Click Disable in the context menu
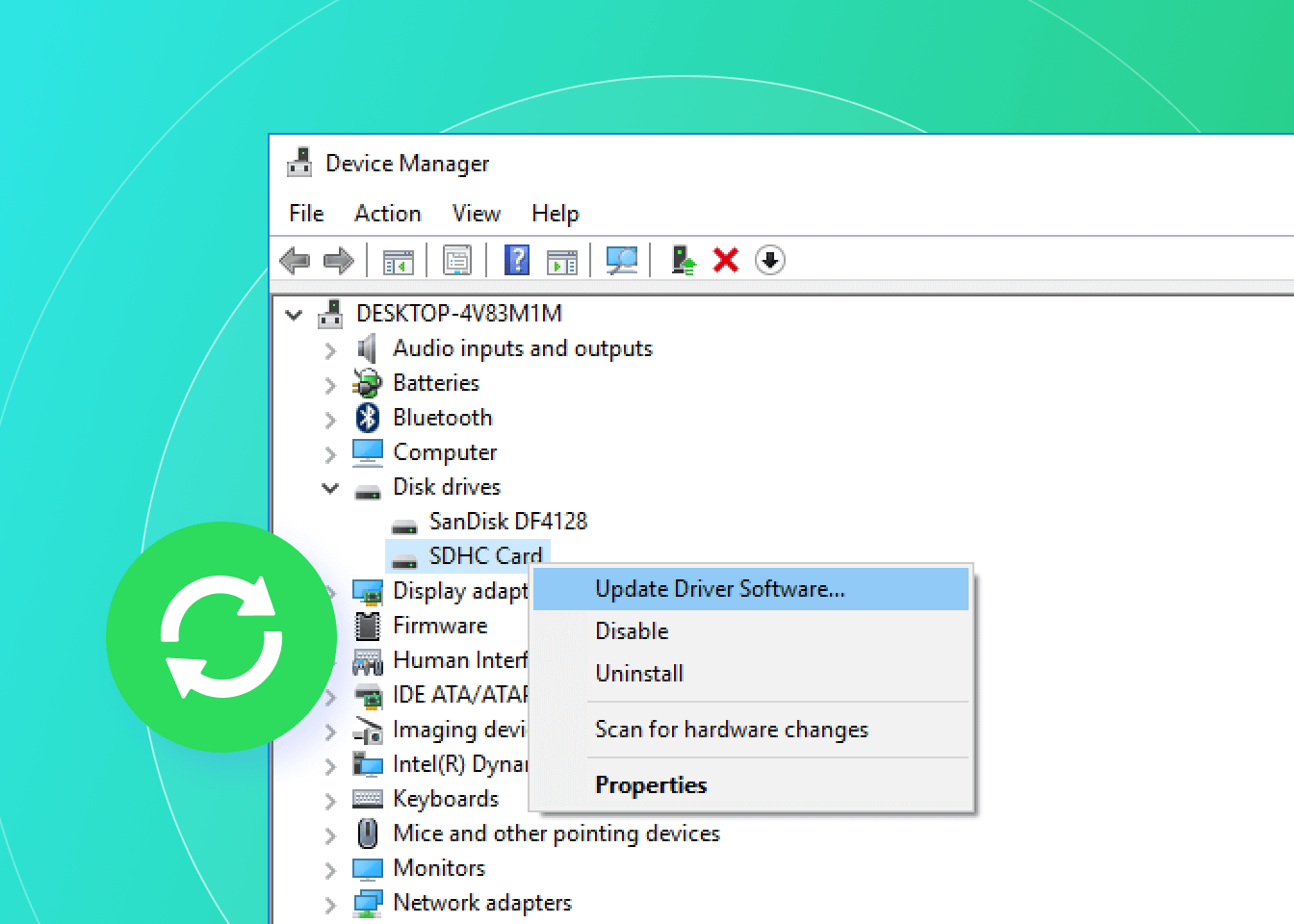The height and width of the screenshot is (924, 1294). pyautogui.click(x=632, y=631)
